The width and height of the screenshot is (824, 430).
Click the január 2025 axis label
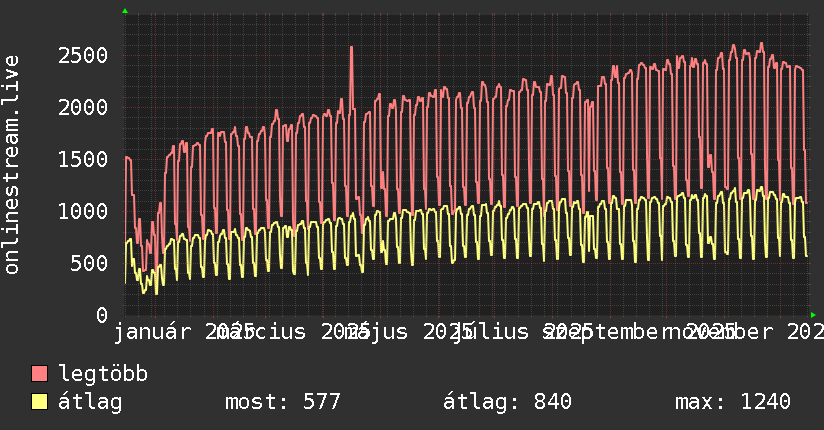(x=184, y=332)
